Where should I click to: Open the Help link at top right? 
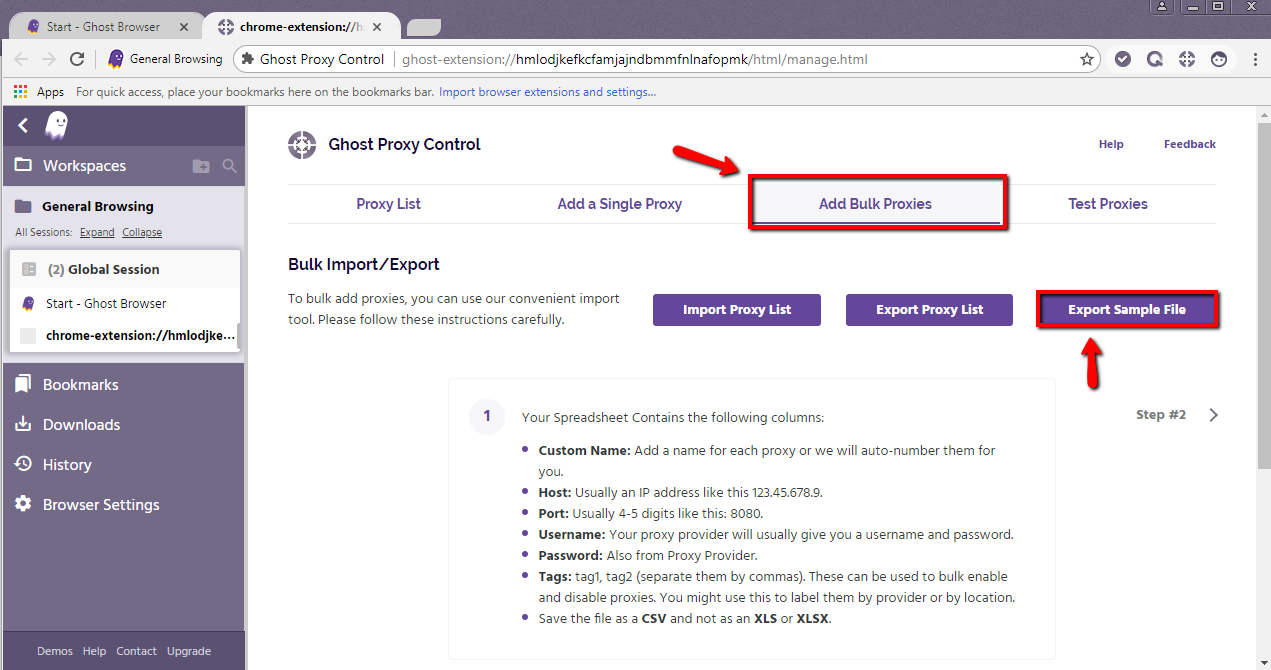pos(1111,145)
